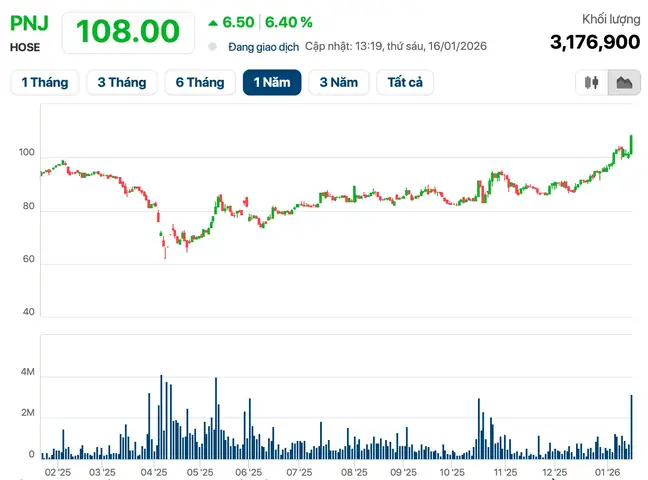The height and width of the screenshot is (480, 648).
Task: Switch to area chart view icon
Action: tap(624, 82)
